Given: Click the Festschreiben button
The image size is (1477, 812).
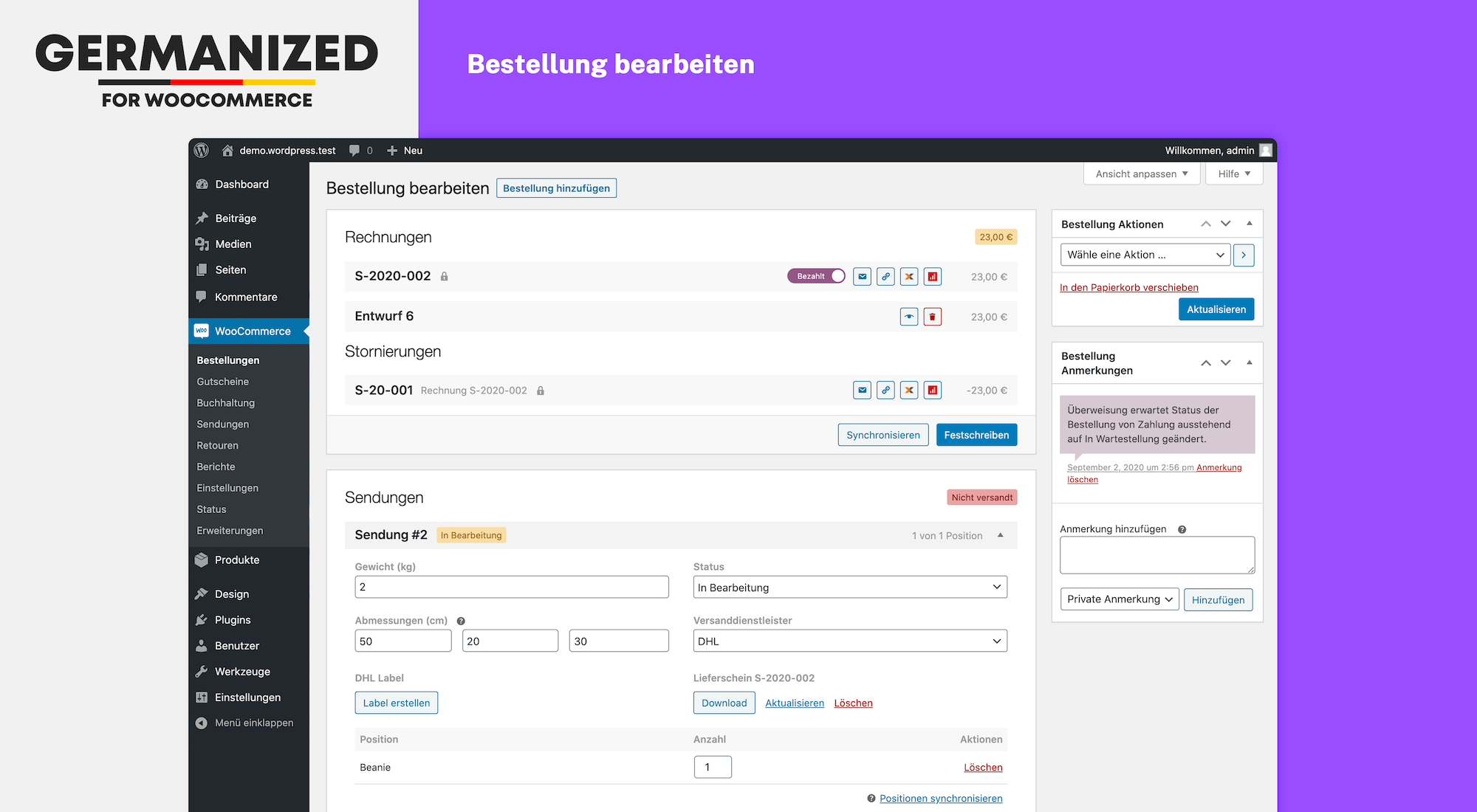Looking at the screenshot, I should [x=977, y=433].
